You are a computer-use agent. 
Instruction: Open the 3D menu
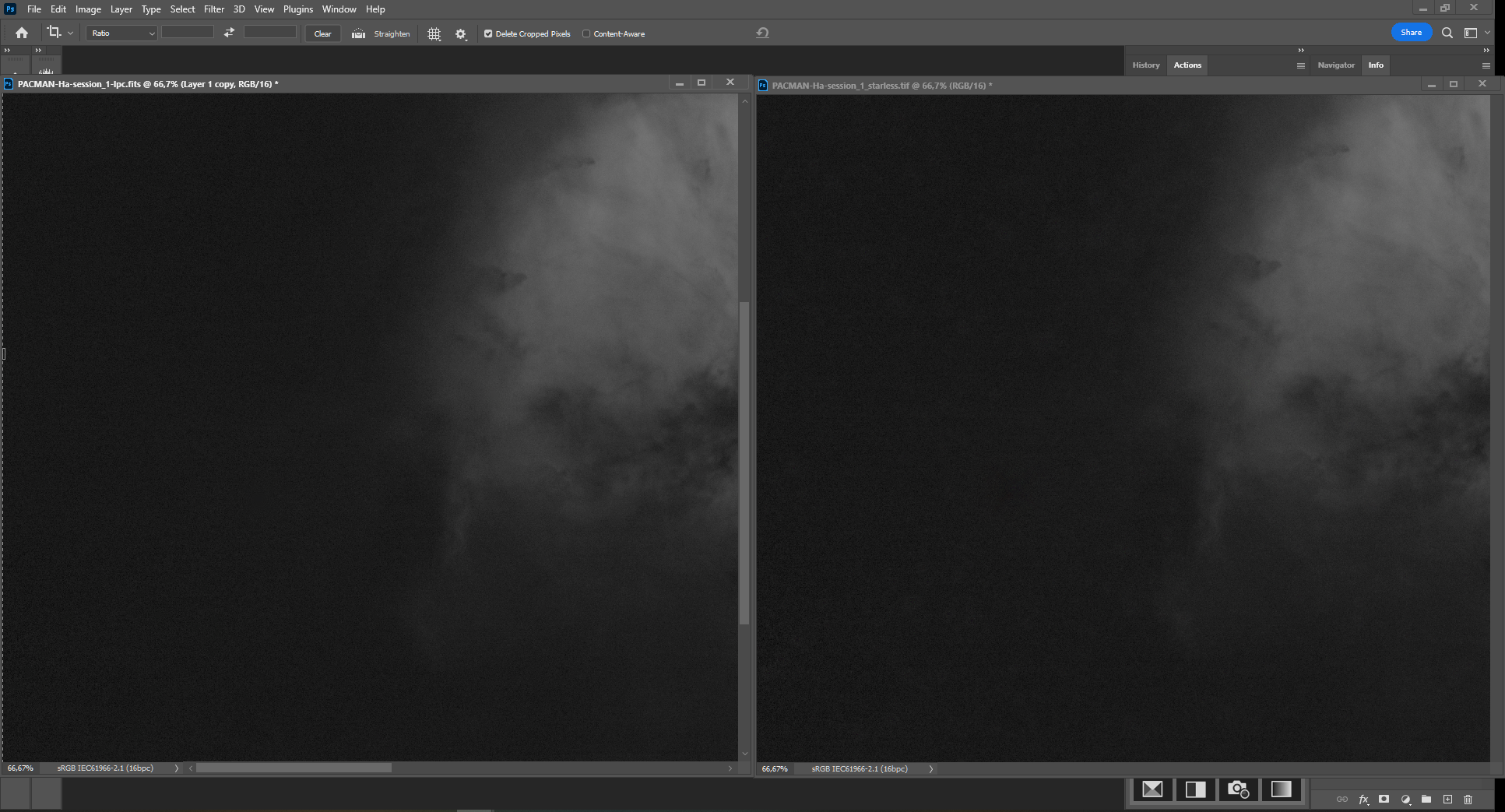[x=239, y=9]
